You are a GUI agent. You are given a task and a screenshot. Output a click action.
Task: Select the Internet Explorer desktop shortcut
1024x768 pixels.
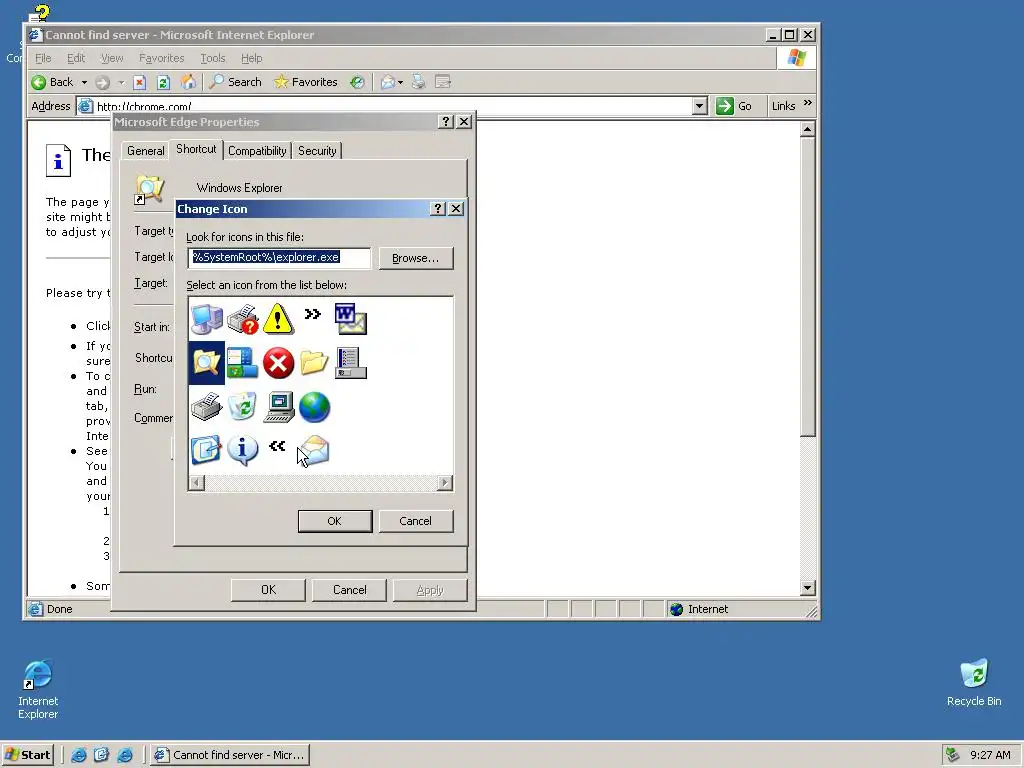(38, 690)
